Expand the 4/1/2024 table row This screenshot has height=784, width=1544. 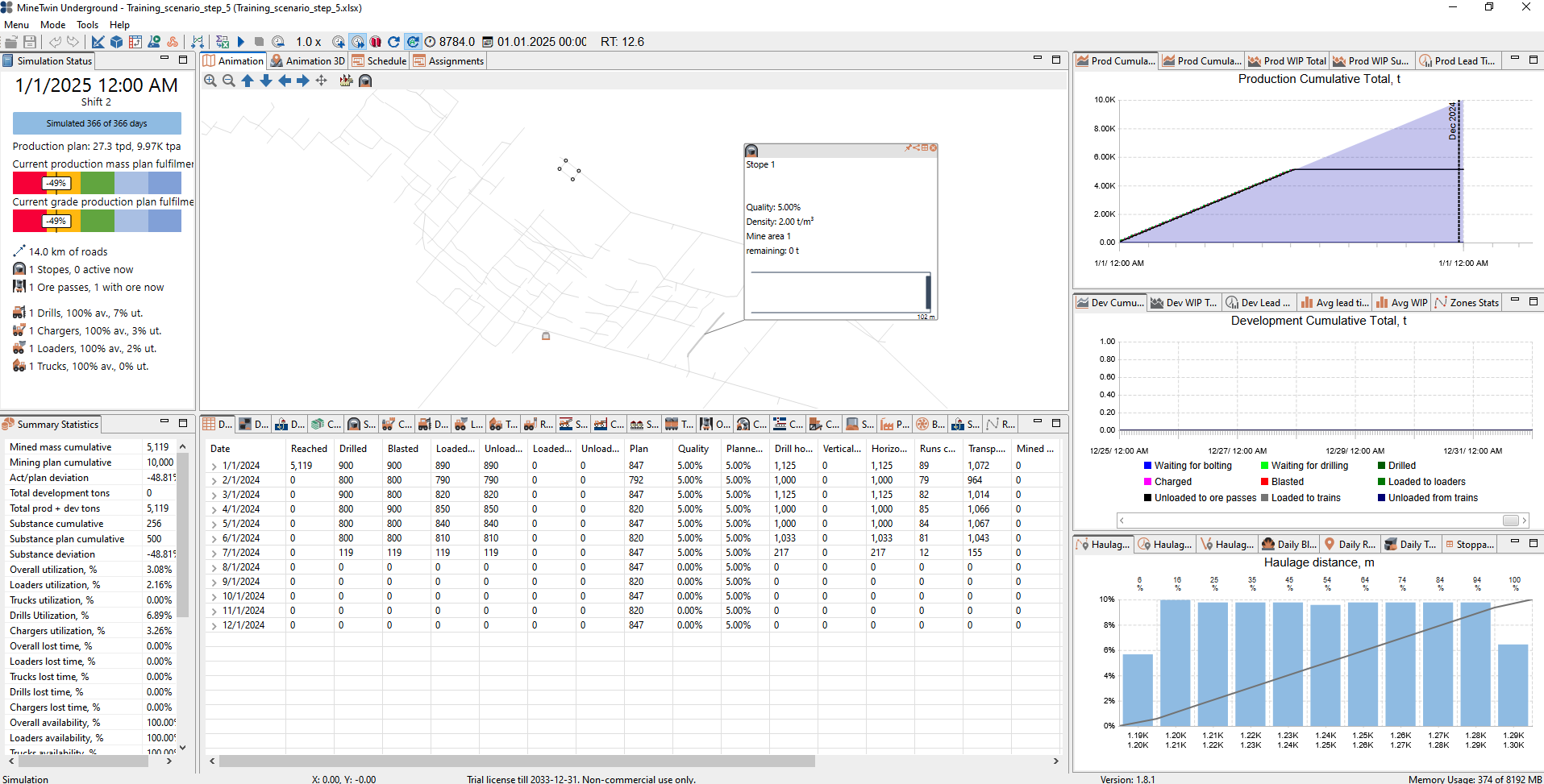(214, 509)
